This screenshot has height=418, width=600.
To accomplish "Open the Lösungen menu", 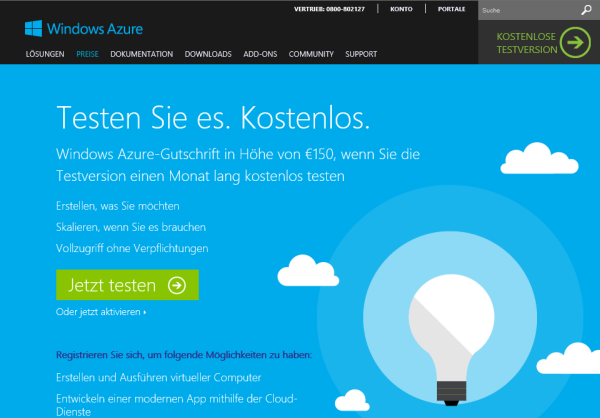I will [x=45, y=54].
